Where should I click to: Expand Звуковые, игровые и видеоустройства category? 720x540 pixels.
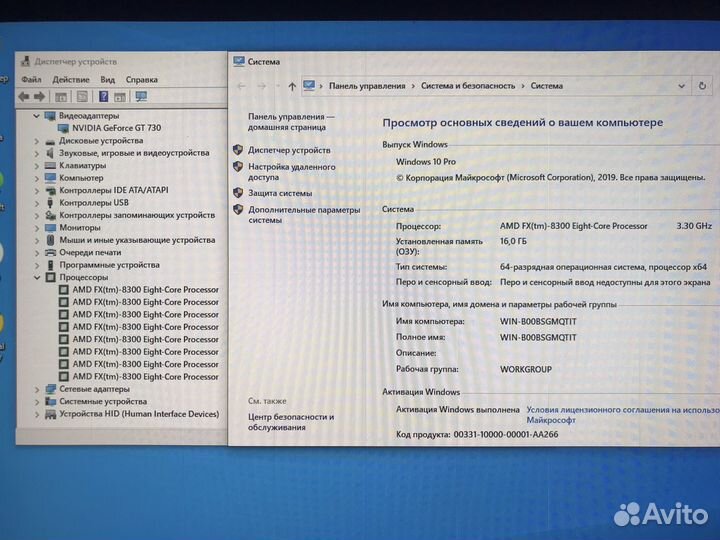(x=37, y=153)
